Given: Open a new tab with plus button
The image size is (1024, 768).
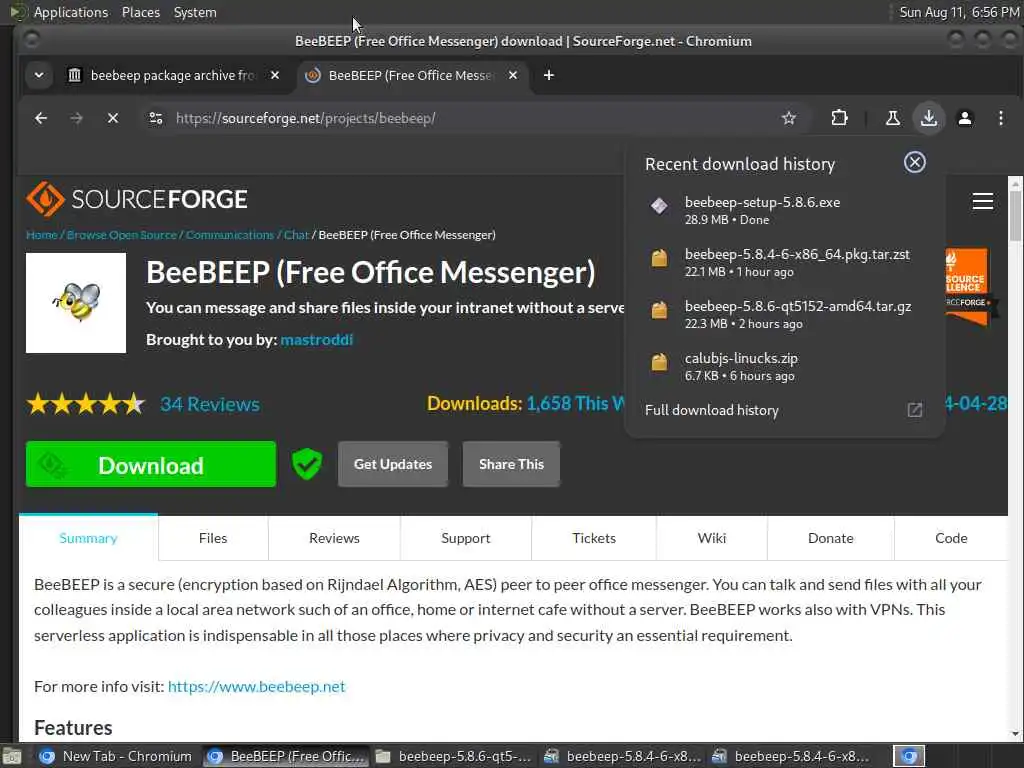Looking at the screenshot, I should point(549,75).
